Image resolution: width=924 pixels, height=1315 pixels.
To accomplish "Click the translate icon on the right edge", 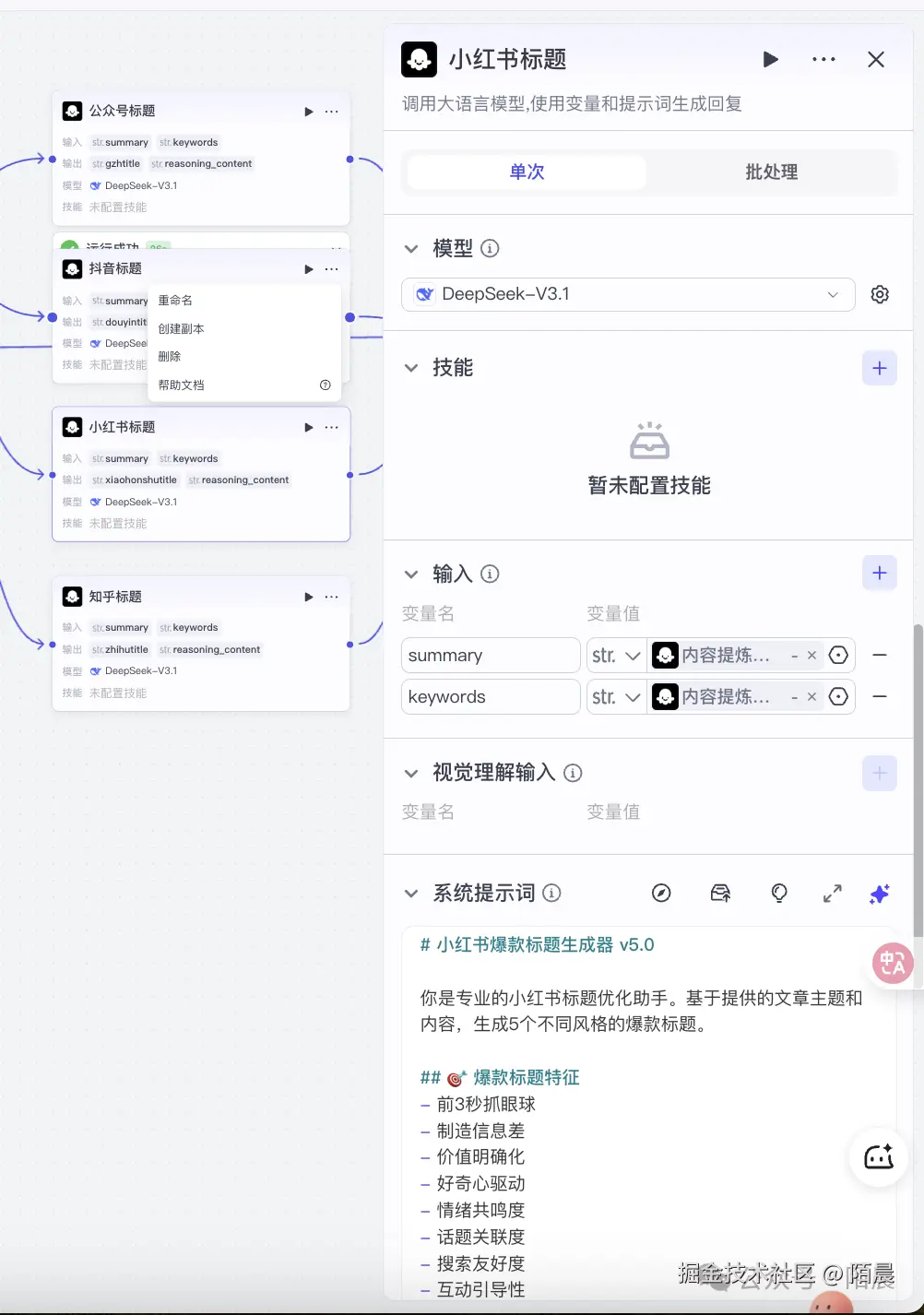I will click(892, 963).
